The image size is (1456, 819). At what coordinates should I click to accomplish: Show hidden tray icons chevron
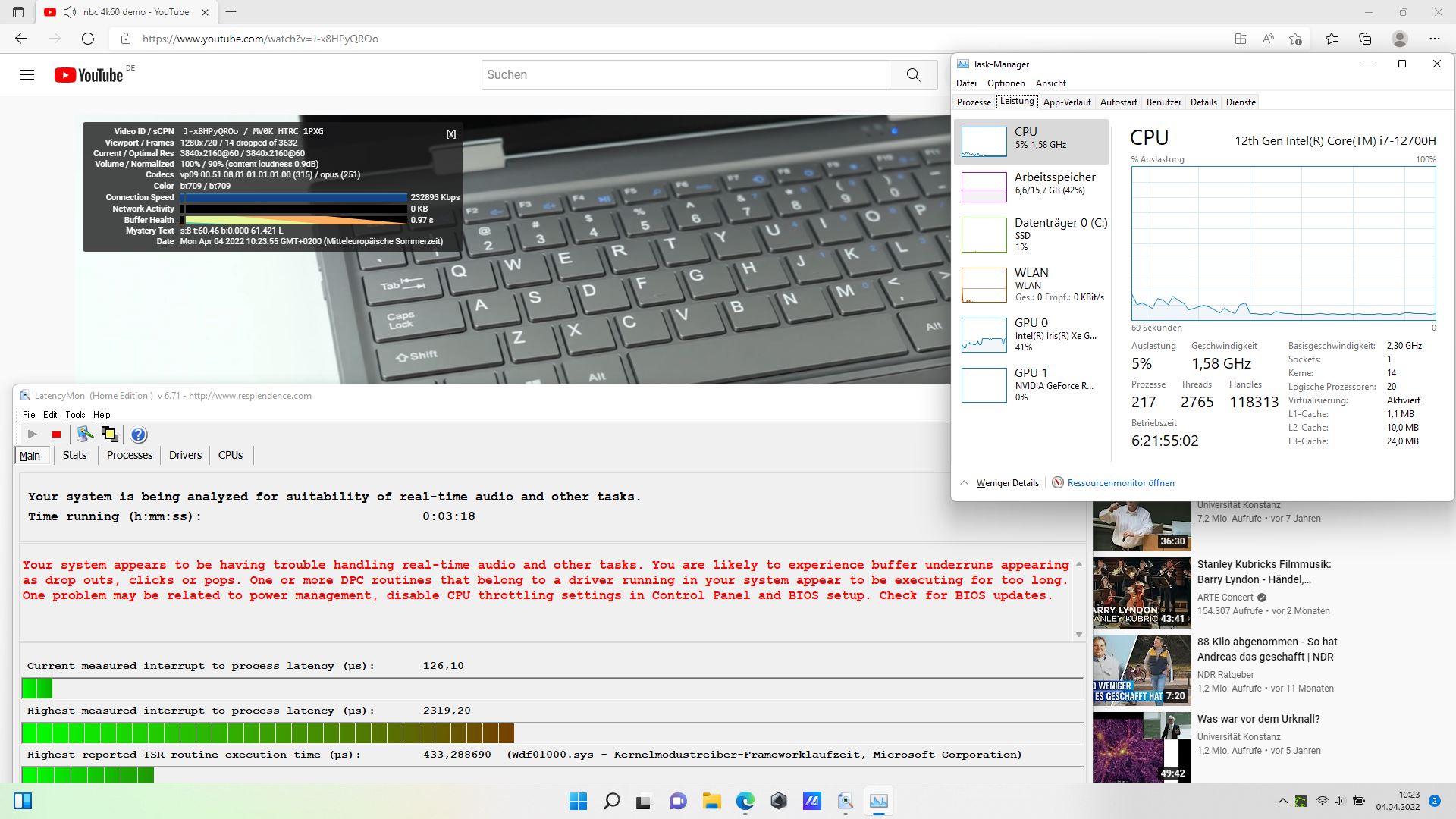click(x=1282, y=801)
